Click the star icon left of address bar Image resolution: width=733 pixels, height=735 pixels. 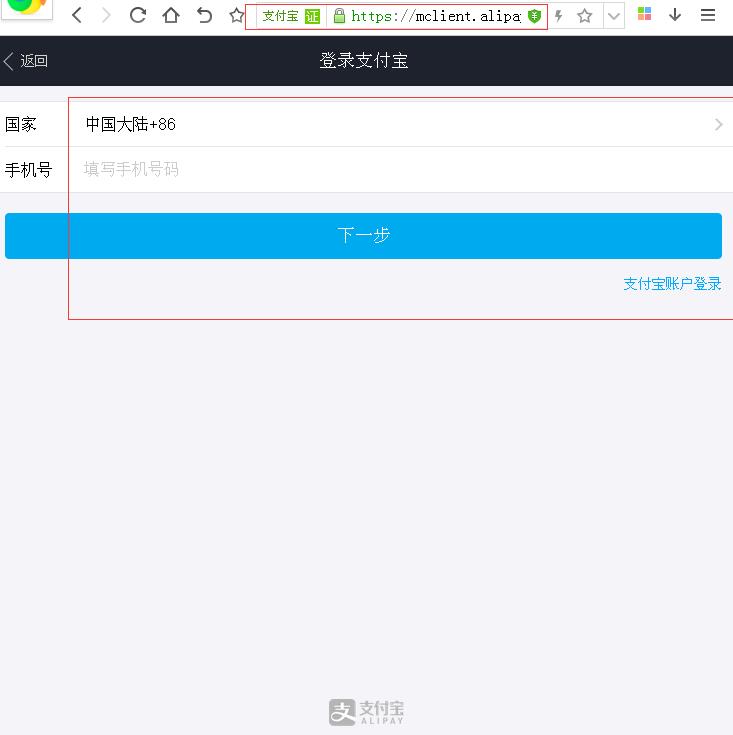[x=236, y=15]
